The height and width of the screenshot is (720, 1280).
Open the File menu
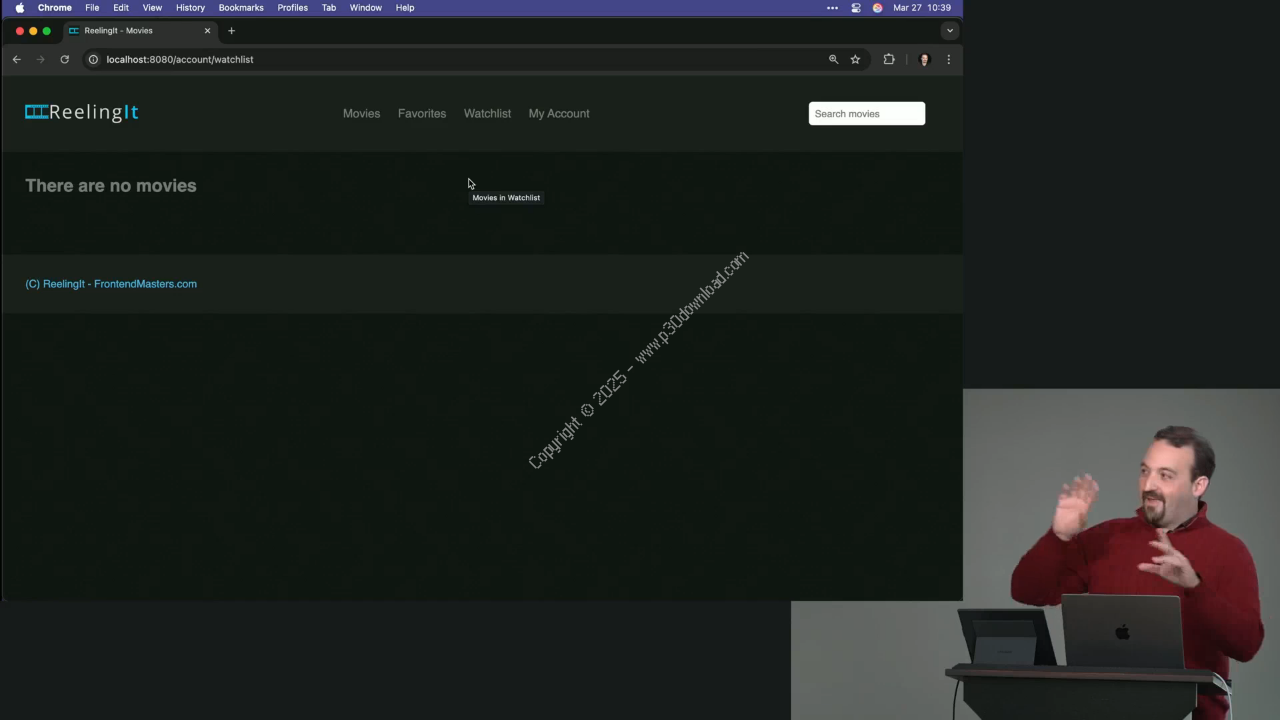(92, 7)
